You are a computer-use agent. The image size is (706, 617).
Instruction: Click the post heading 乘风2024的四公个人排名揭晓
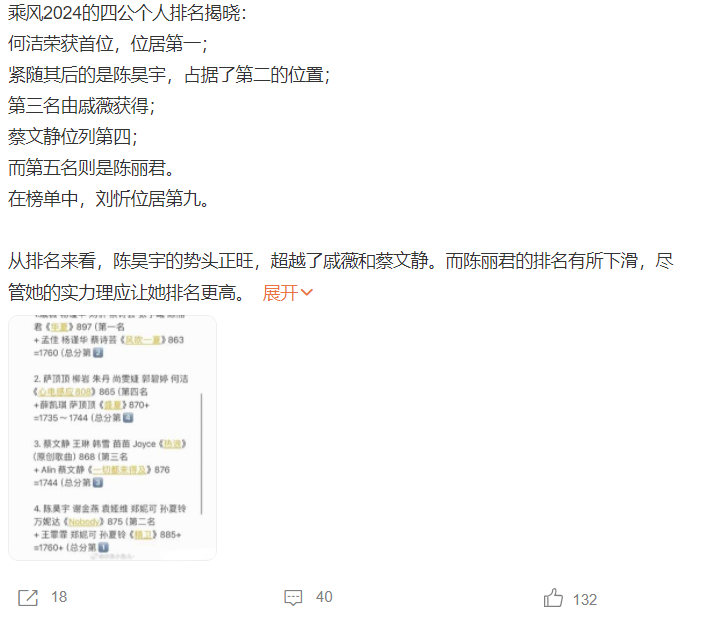coord(127,14)
